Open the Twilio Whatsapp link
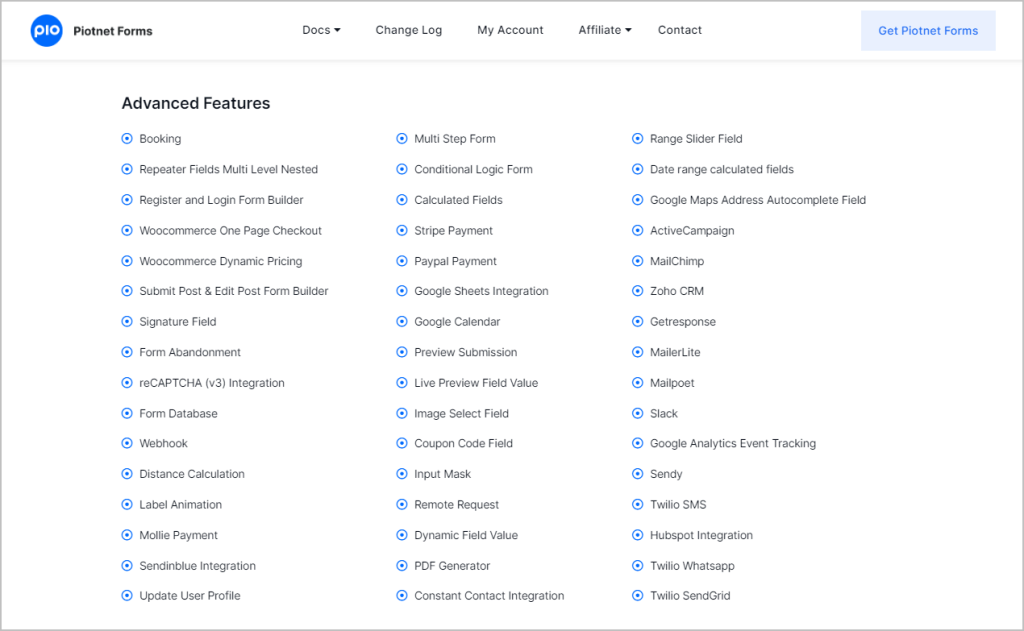The image size is (1024, 631). coord(692,566)
